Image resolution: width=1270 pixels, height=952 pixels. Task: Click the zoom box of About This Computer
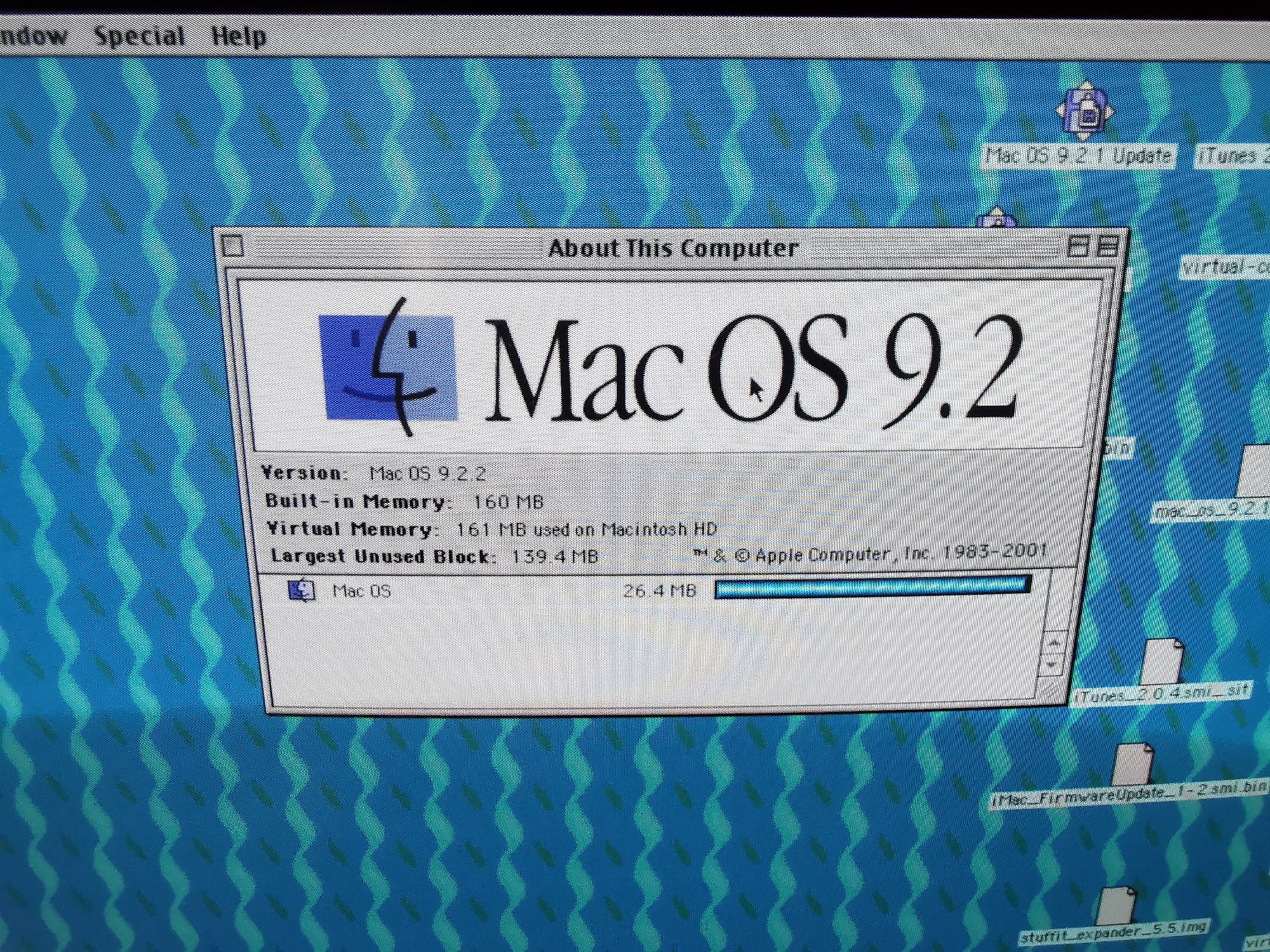pos(1078,246)
